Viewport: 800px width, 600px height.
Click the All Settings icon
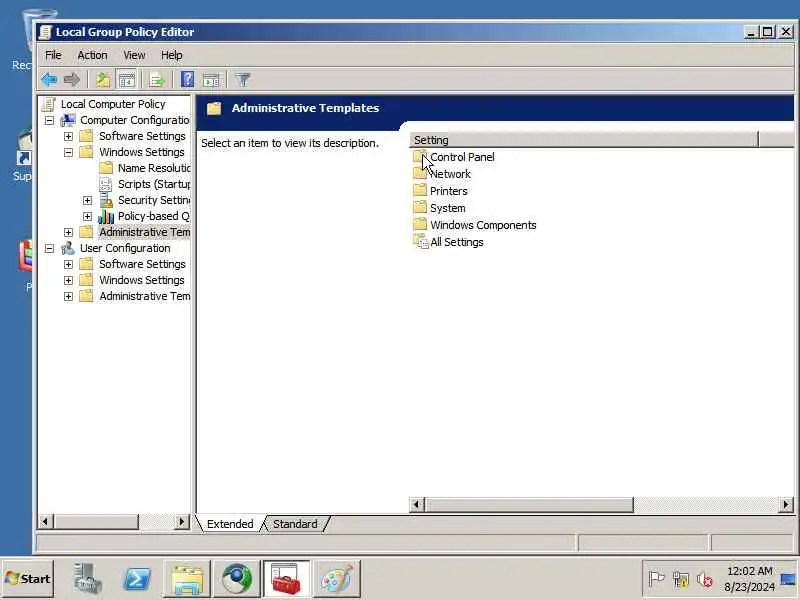tap(421, 242)
